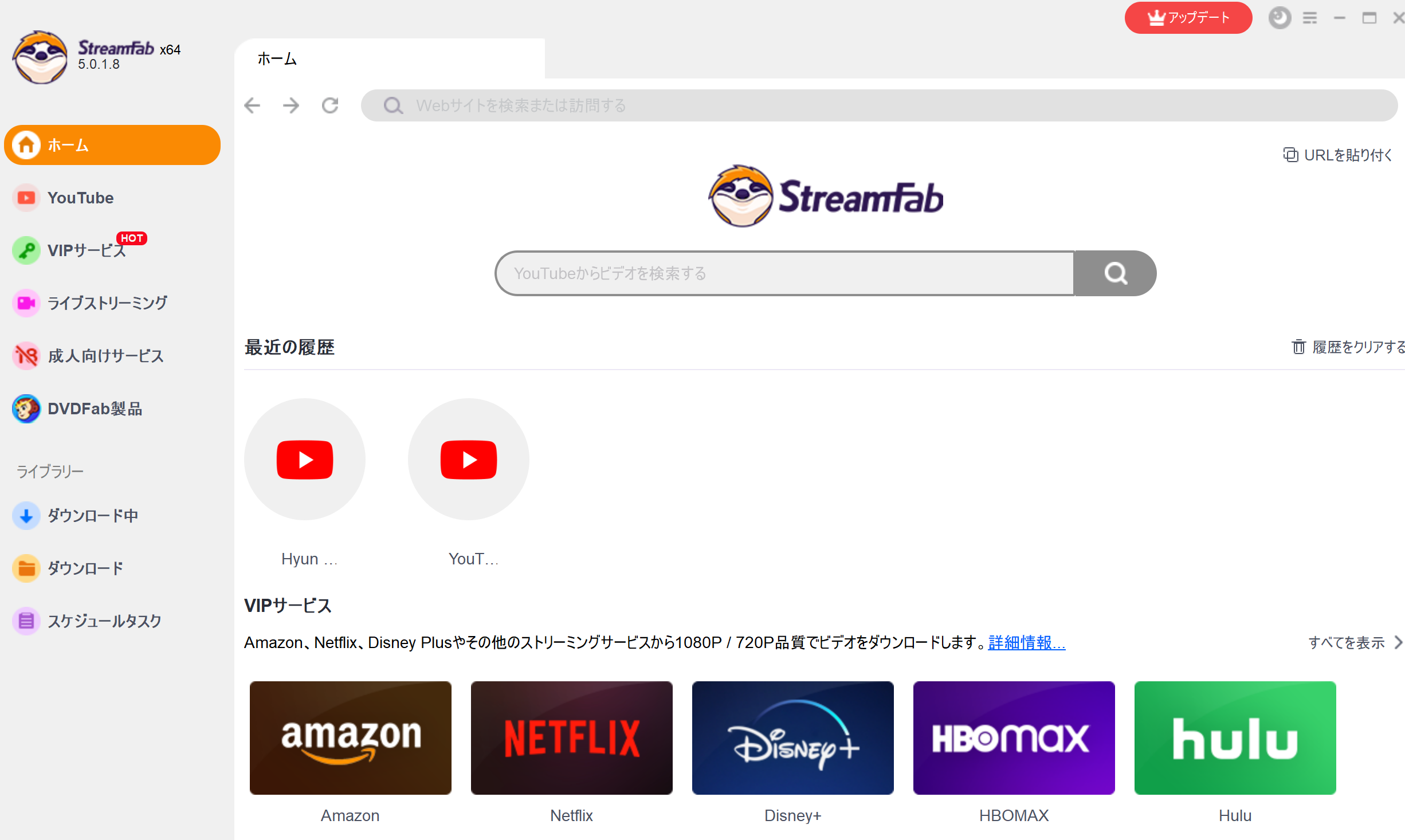Viewport: 1405px width, 840px height.
Task: Click URLを貼り付く button
Action: coord(1337,155)
